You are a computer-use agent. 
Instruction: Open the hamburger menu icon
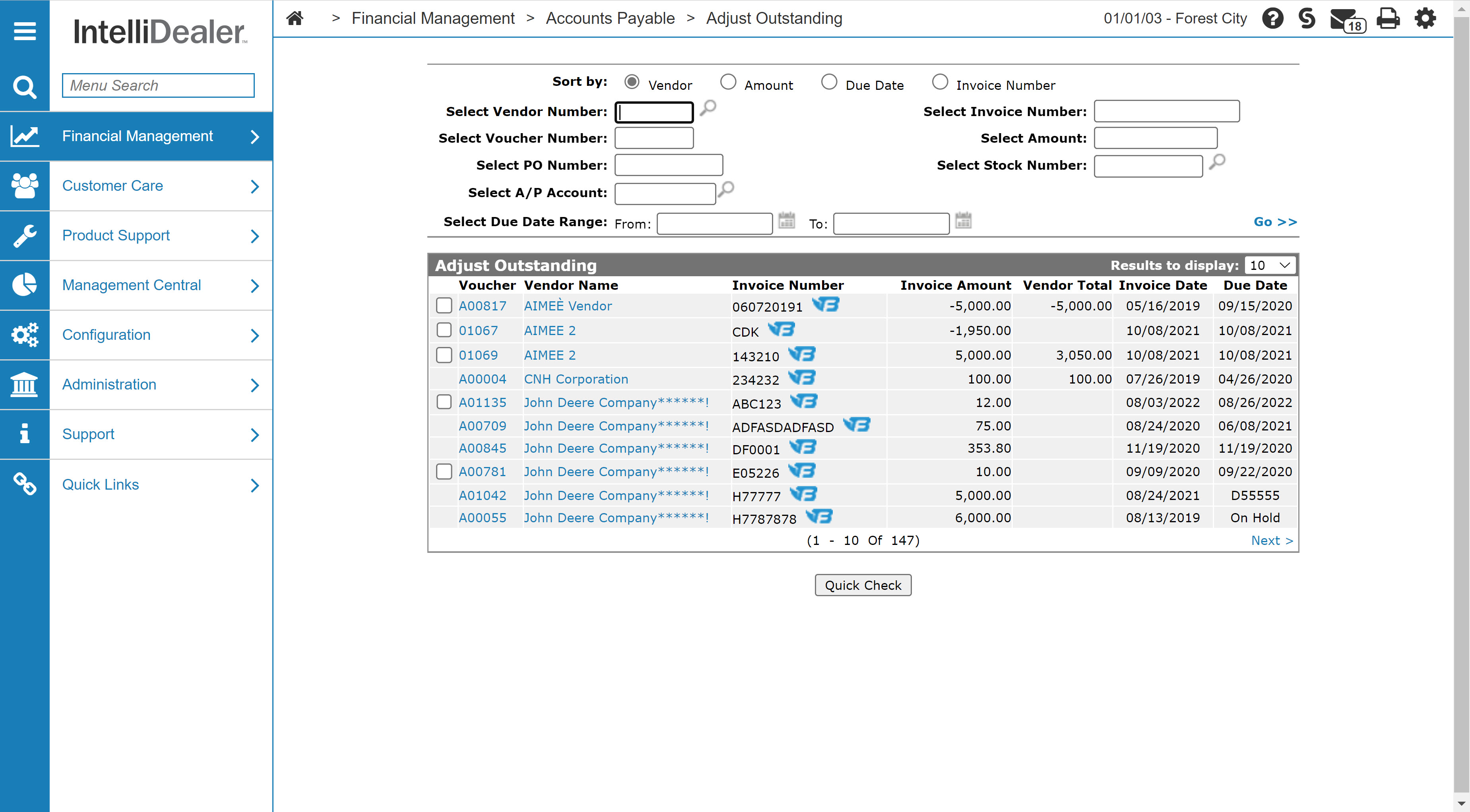(x=25, y=31)
